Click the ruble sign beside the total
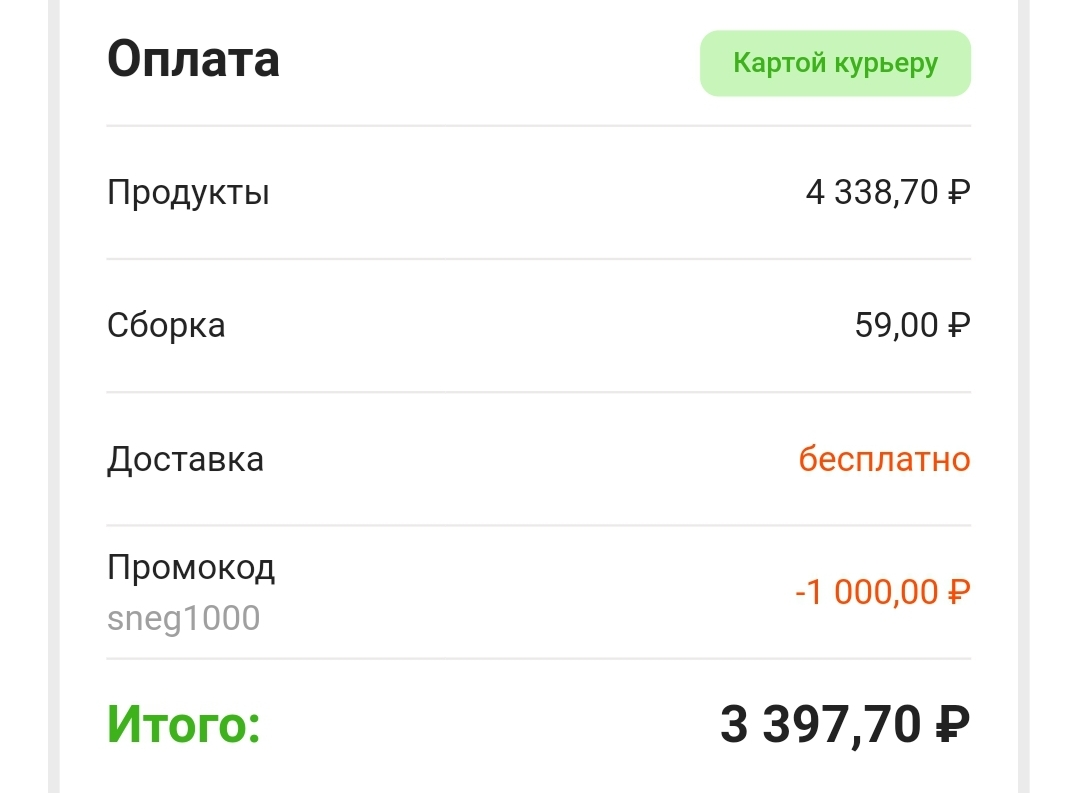1080x793 pixels. click(x=953, y=723)
